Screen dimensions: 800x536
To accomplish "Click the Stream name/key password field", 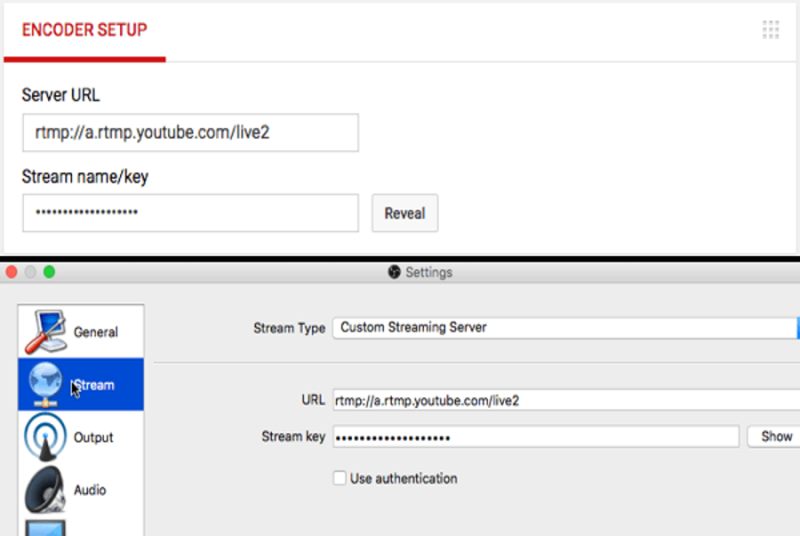I will coord(190,213).
